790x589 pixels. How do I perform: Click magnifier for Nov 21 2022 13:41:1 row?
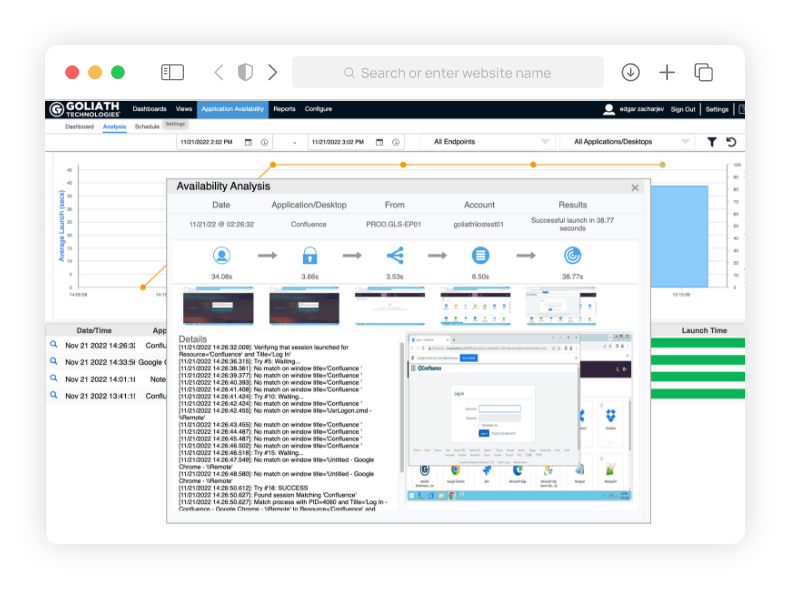point(53,395)
